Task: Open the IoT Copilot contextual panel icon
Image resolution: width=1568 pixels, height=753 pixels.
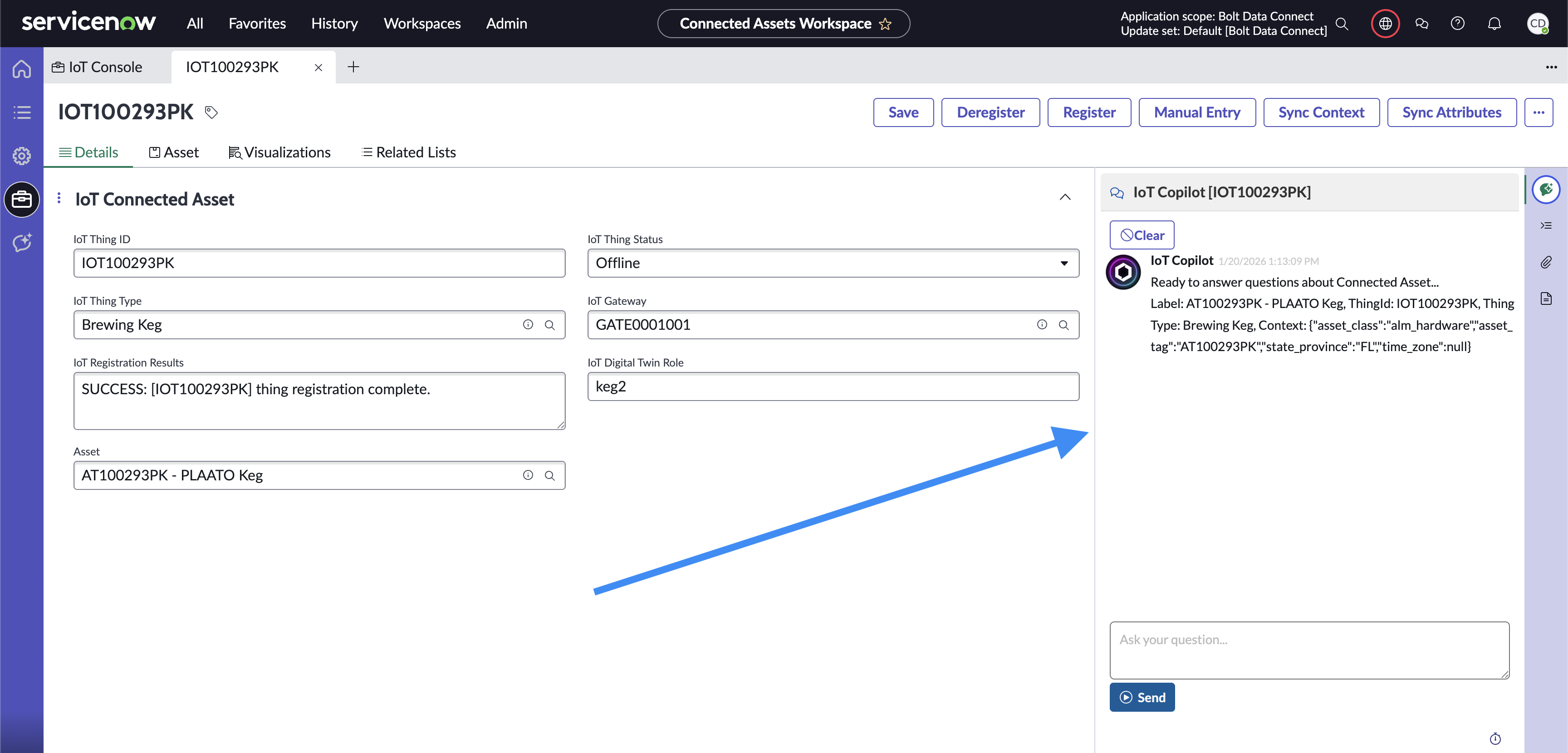Action: (x=1546, y=189)
